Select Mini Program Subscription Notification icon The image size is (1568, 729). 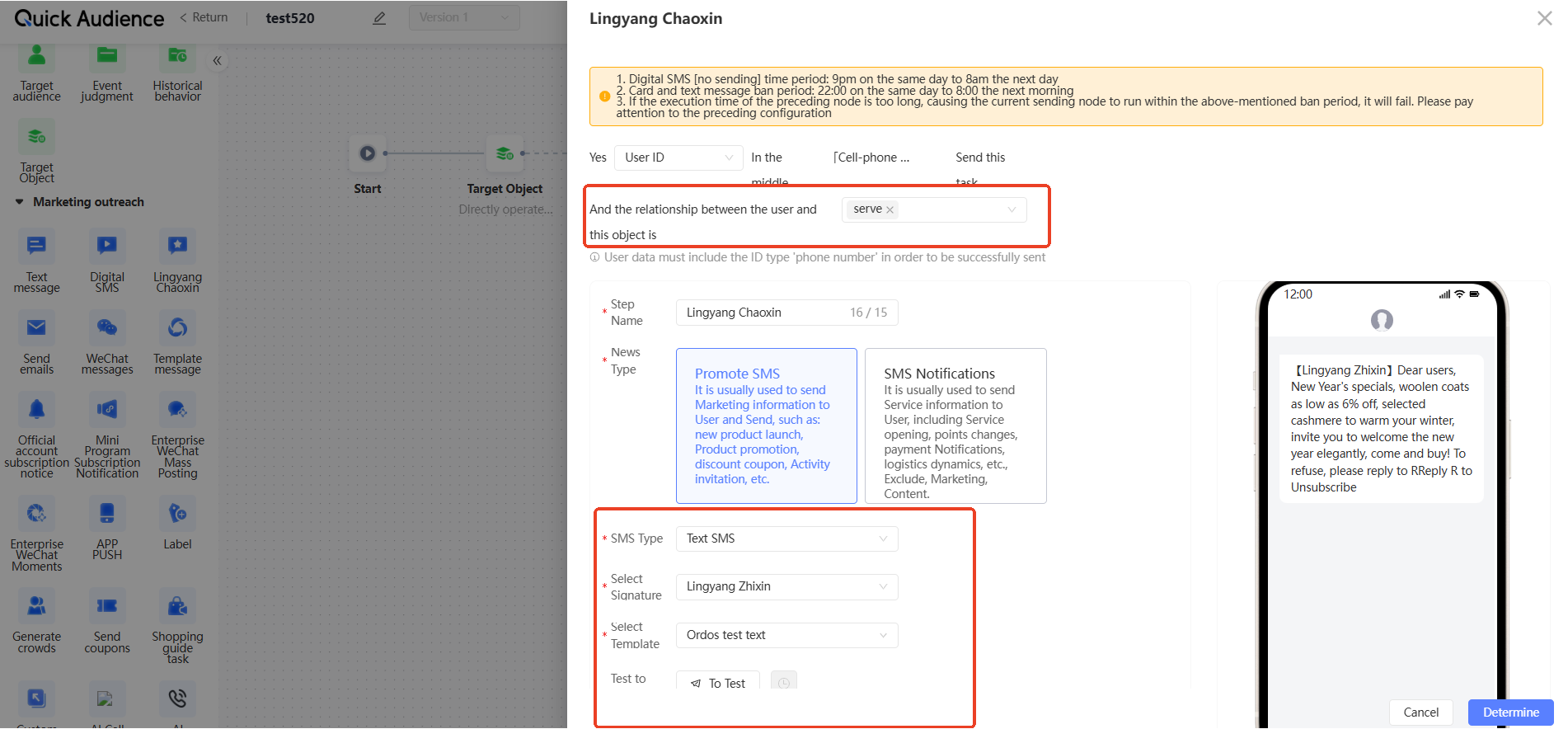point(107,409)
